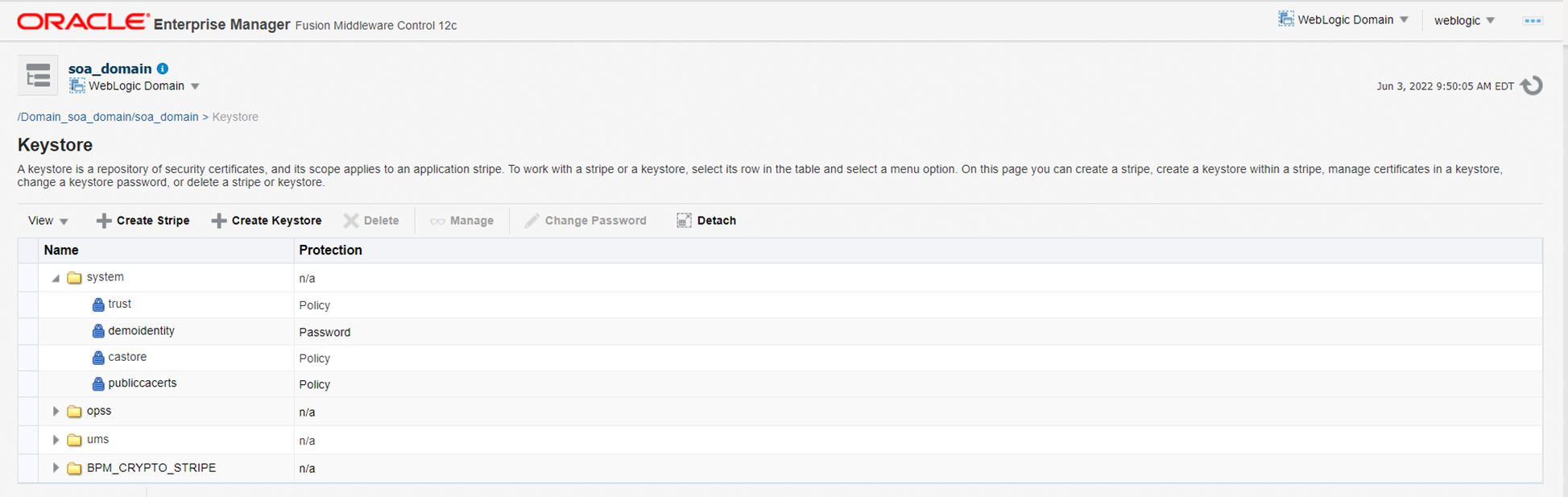Open the three-dots overflow menu
The image size is (1568, 497).
pos(1533,21)
